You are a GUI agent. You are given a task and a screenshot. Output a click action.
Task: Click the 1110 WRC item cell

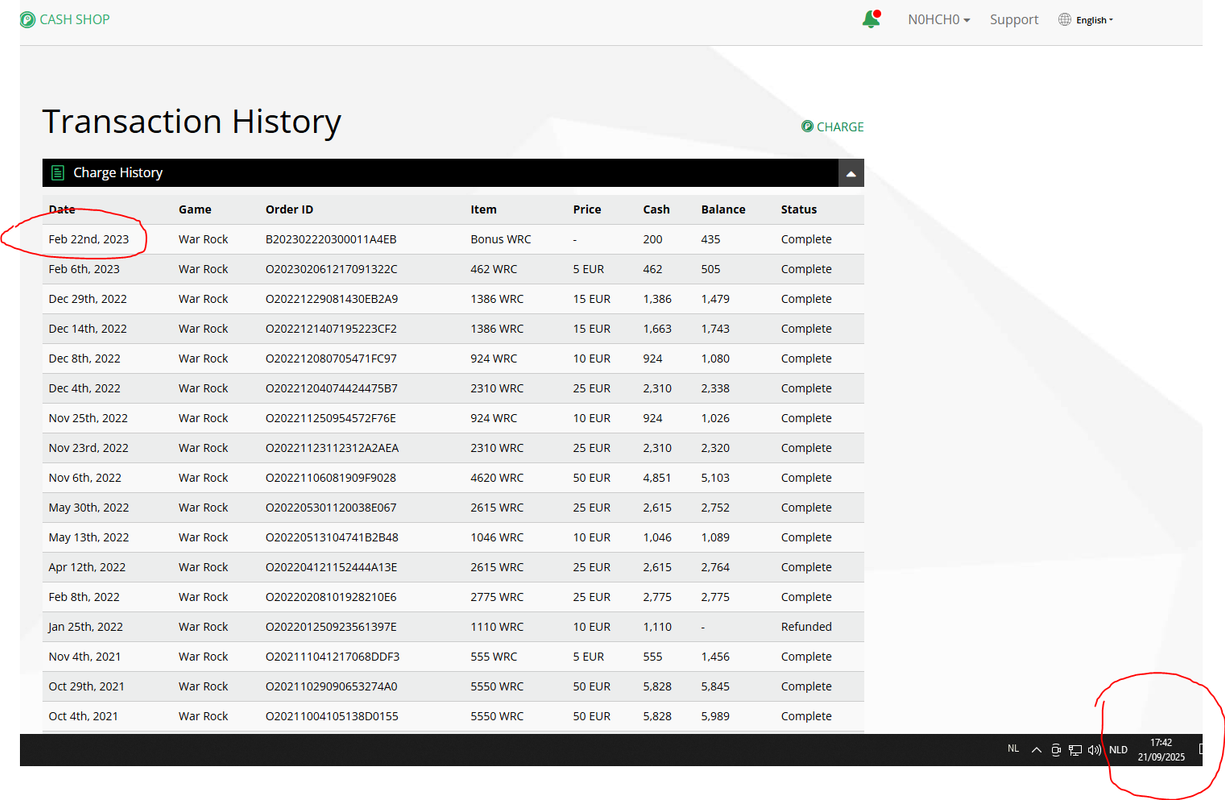pyautogui.click(x=497, y=627)
